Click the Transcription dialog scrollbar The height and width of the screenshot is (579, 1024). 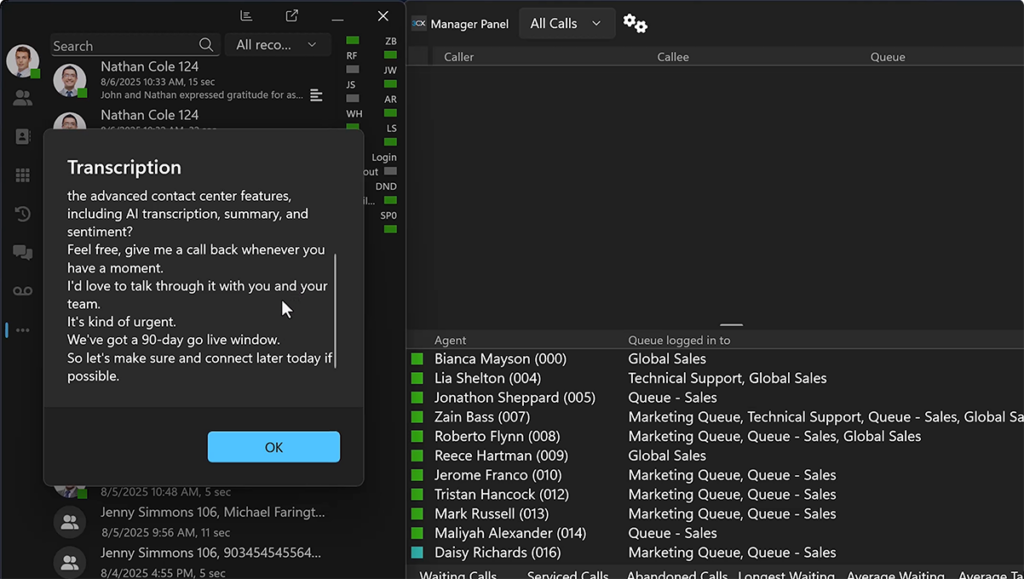pyautogui.click(x=336, y=310)
